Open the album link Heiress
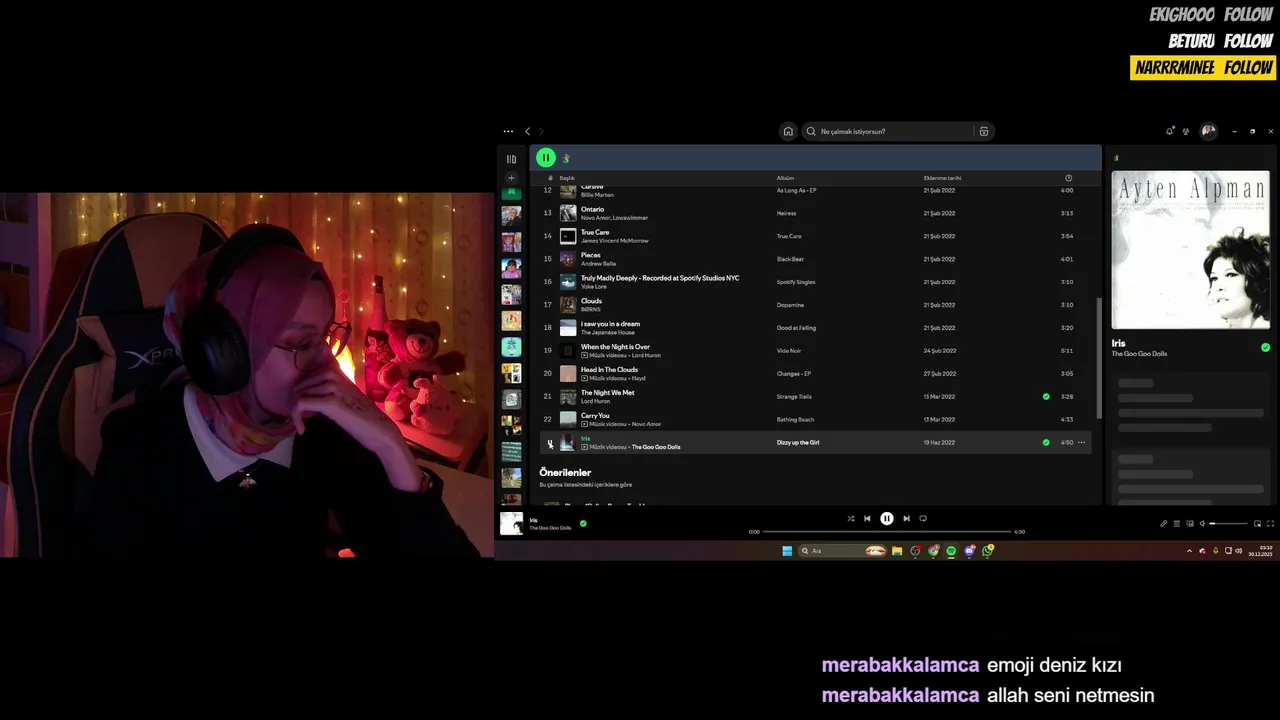 786,213
